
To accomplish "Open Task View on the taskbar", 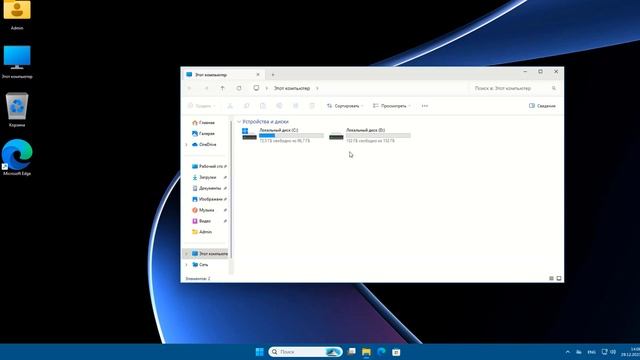I will click(351, 352).
